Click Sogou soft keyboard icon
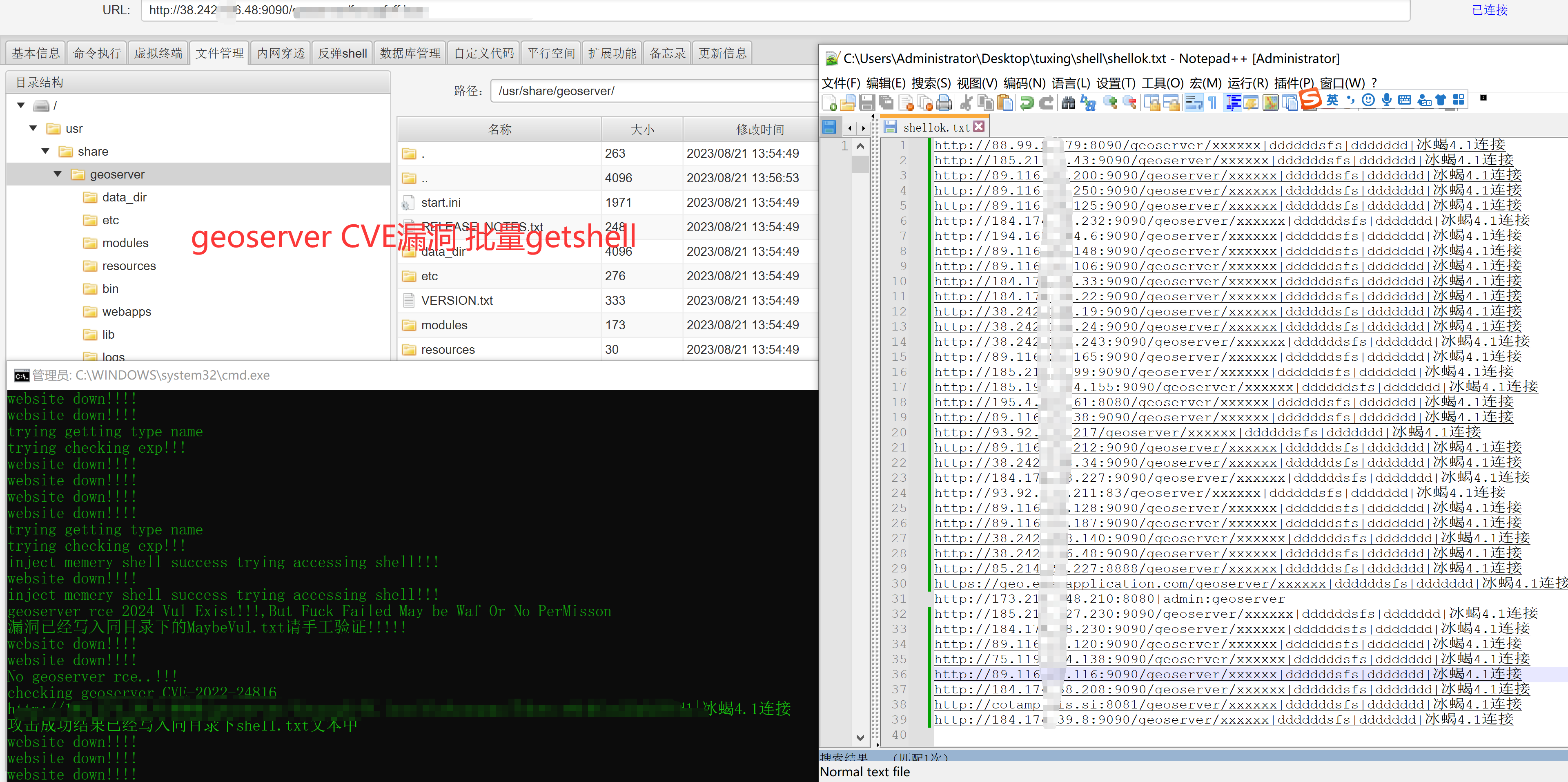Screen dimensions: 1568x782 (1404, 100)
